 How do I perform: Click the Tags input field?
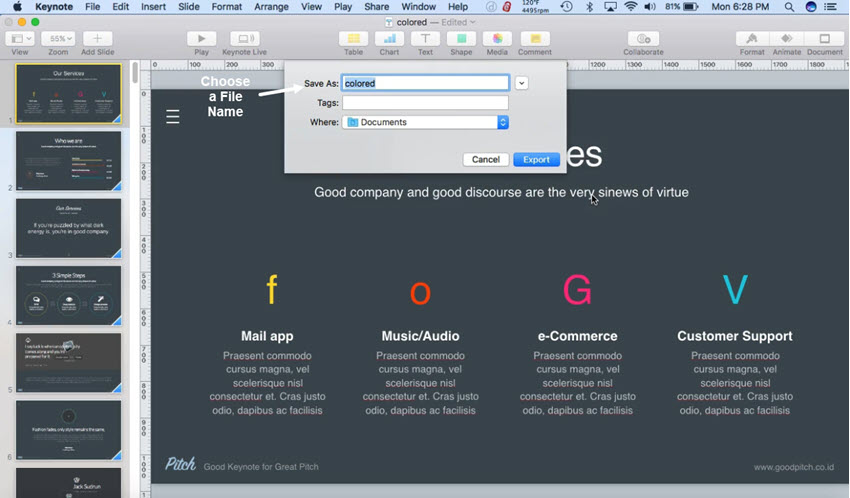pos(425,103)
